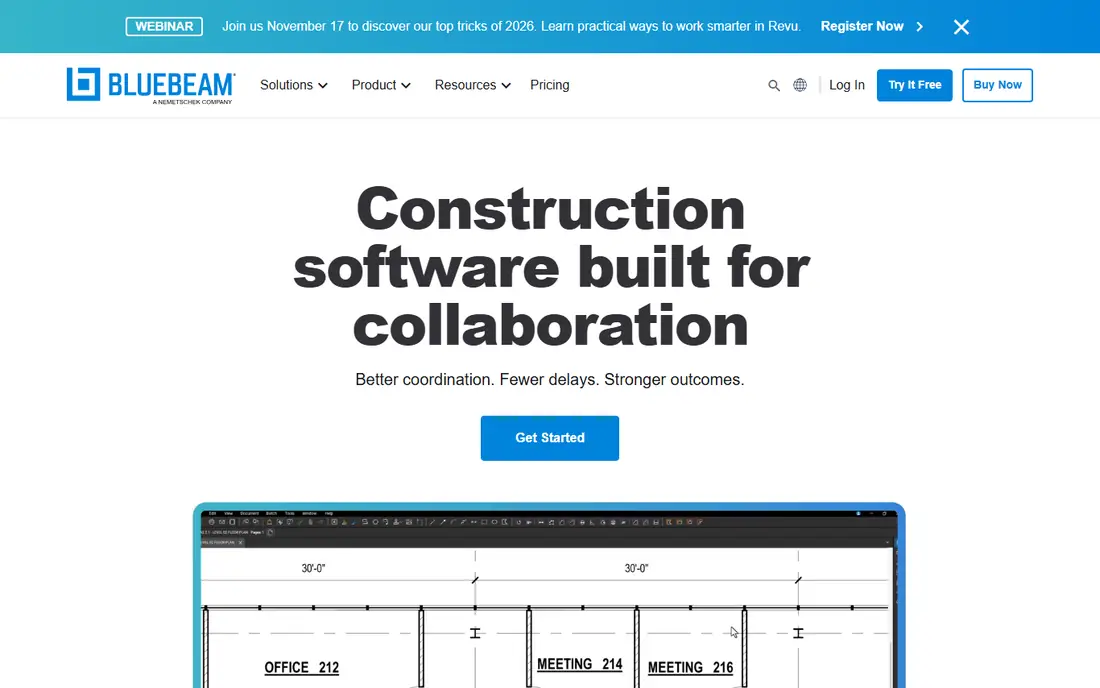Open the site search icon
This screenshot has height=688, width=1100.
774,86
